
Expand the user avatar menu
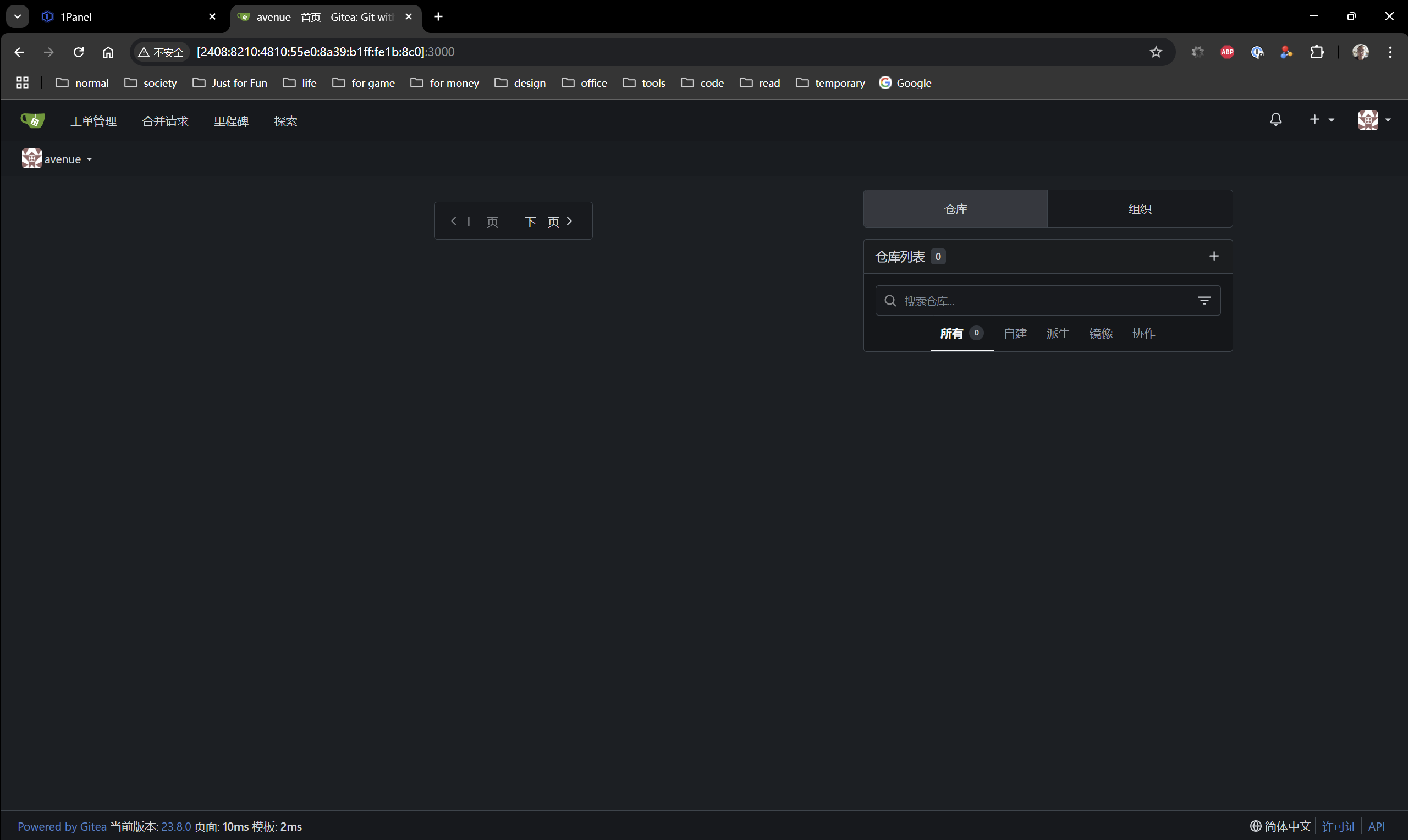coord(1374,120)
